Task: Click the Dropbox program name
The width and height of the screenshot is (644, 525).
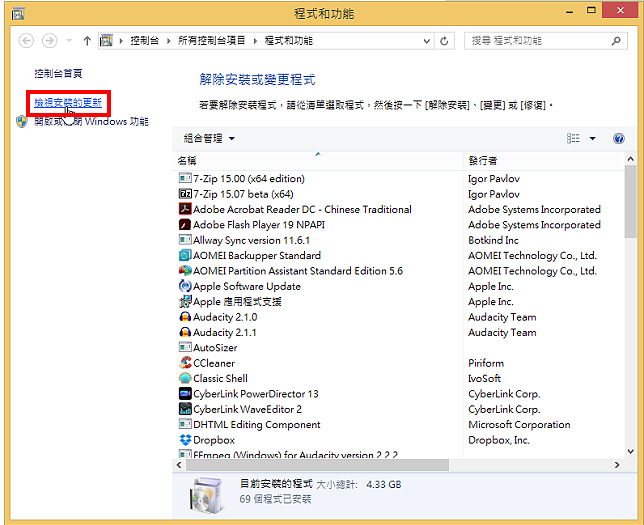Action: pos(214,440)
